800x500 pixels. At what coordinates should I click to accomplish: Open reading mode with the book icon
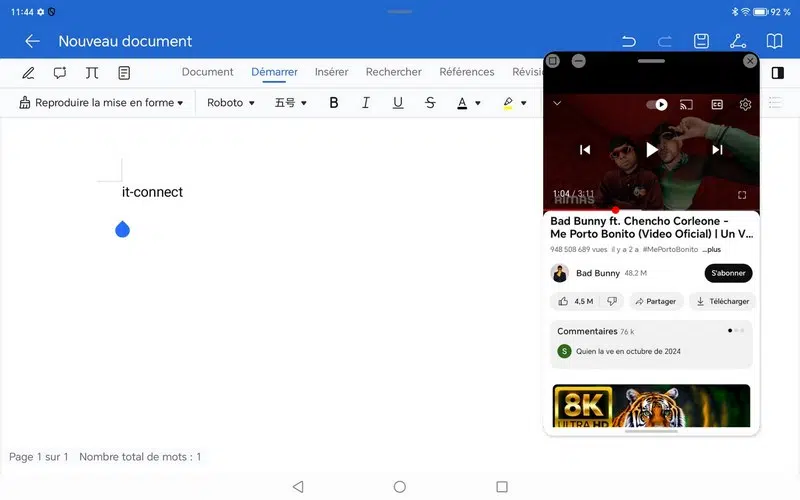pos(774,41)
